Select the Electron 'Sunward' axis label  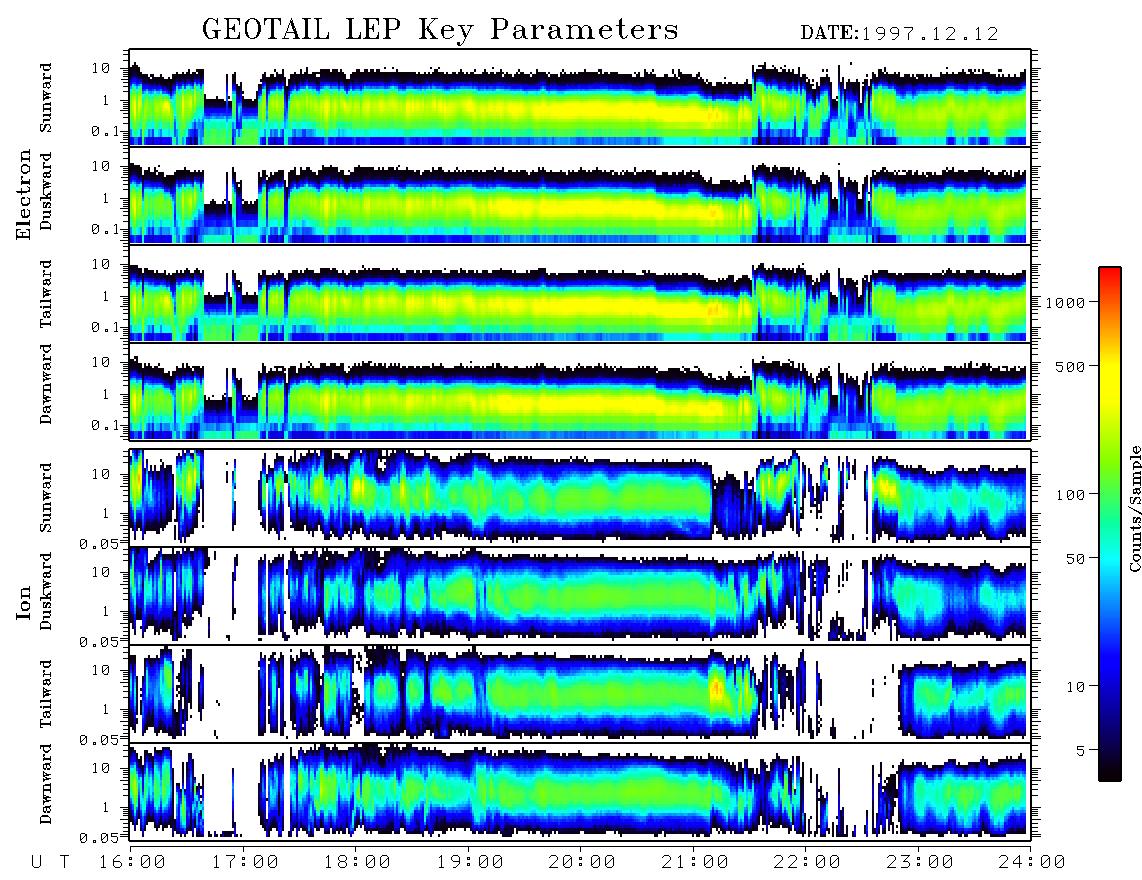(46, 98)
